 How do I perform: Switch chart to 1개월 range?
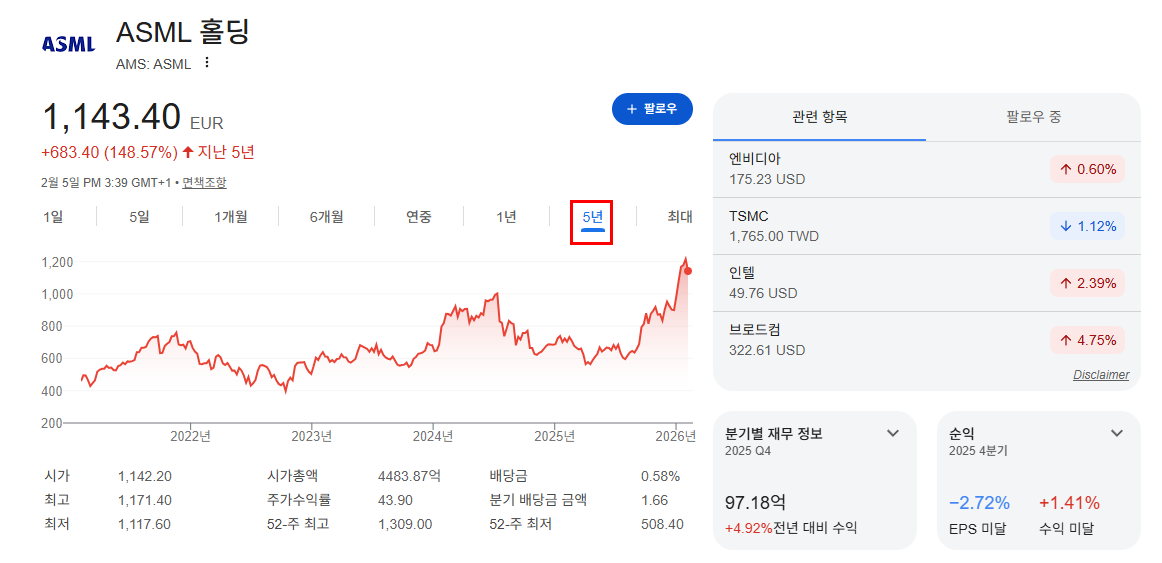(230, 217)
